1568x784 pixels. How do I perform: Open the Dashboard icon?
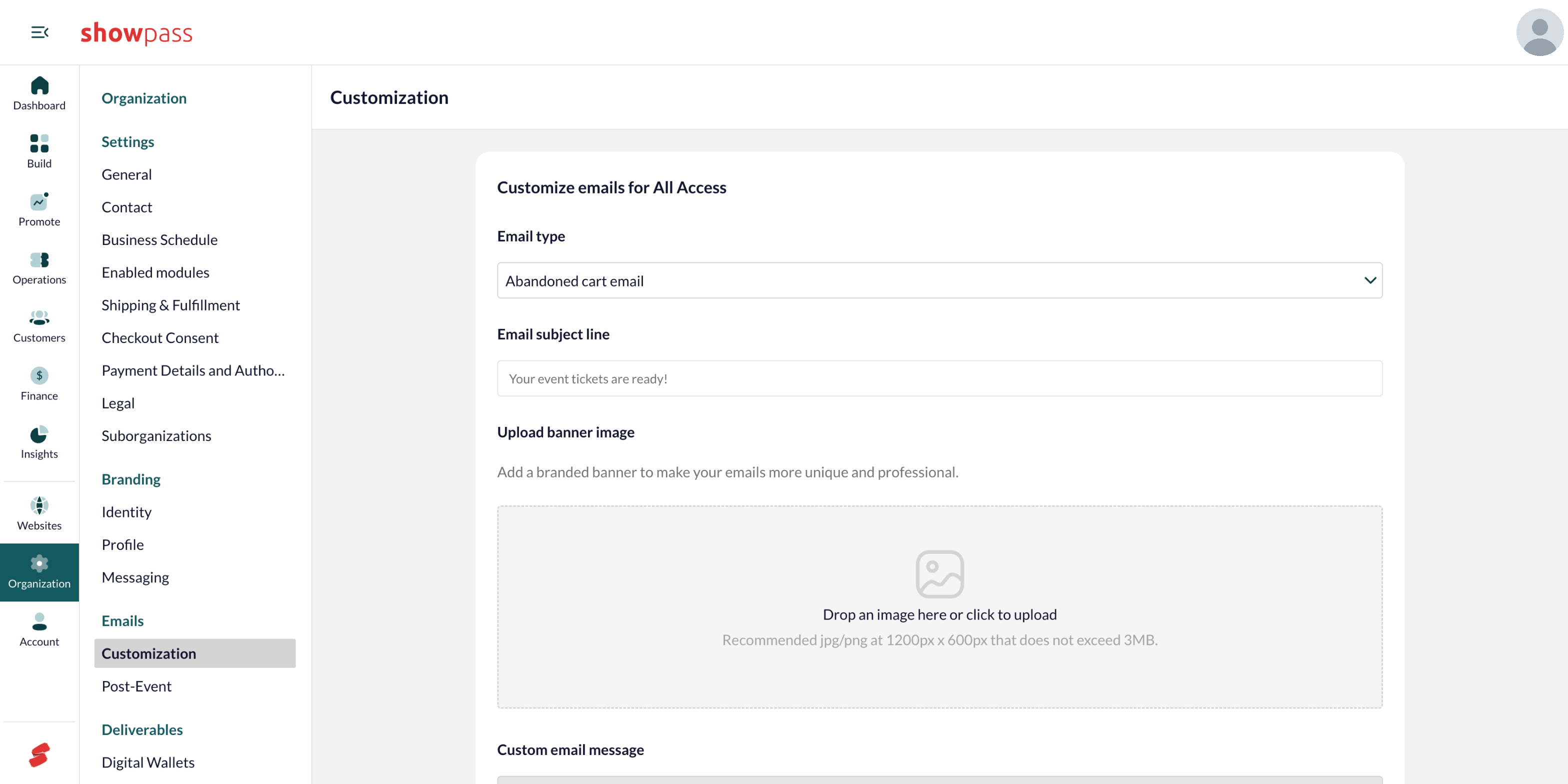[x=39, y=85]
